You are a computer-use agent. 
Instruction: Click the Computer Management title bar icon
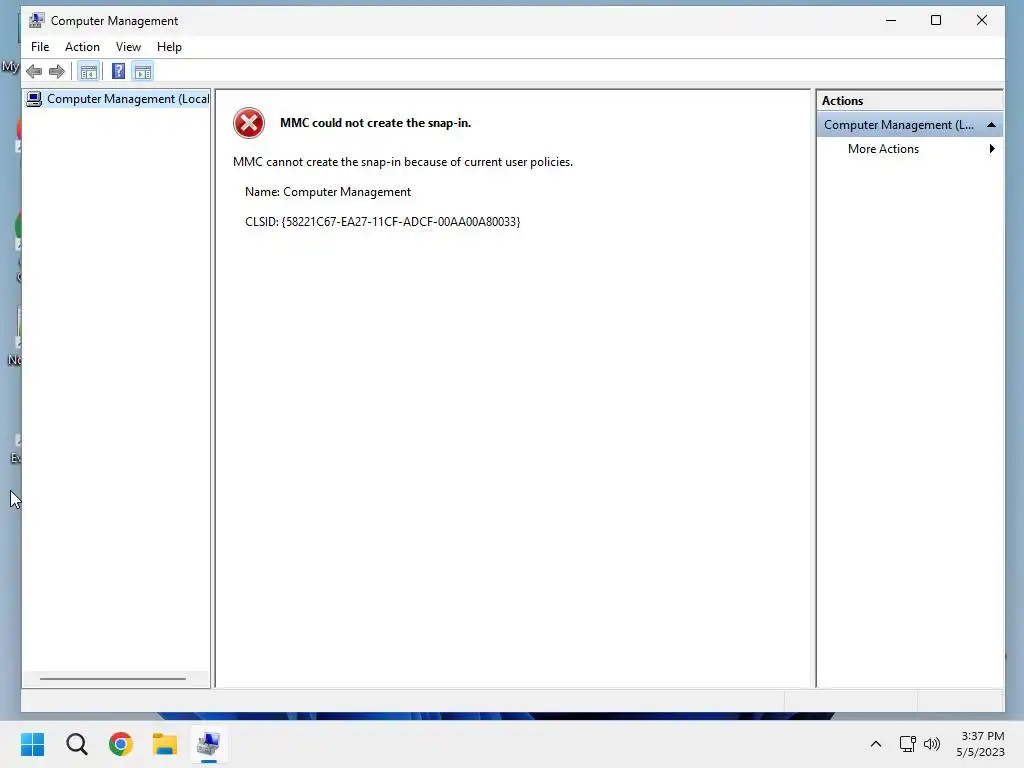[37, 21]
